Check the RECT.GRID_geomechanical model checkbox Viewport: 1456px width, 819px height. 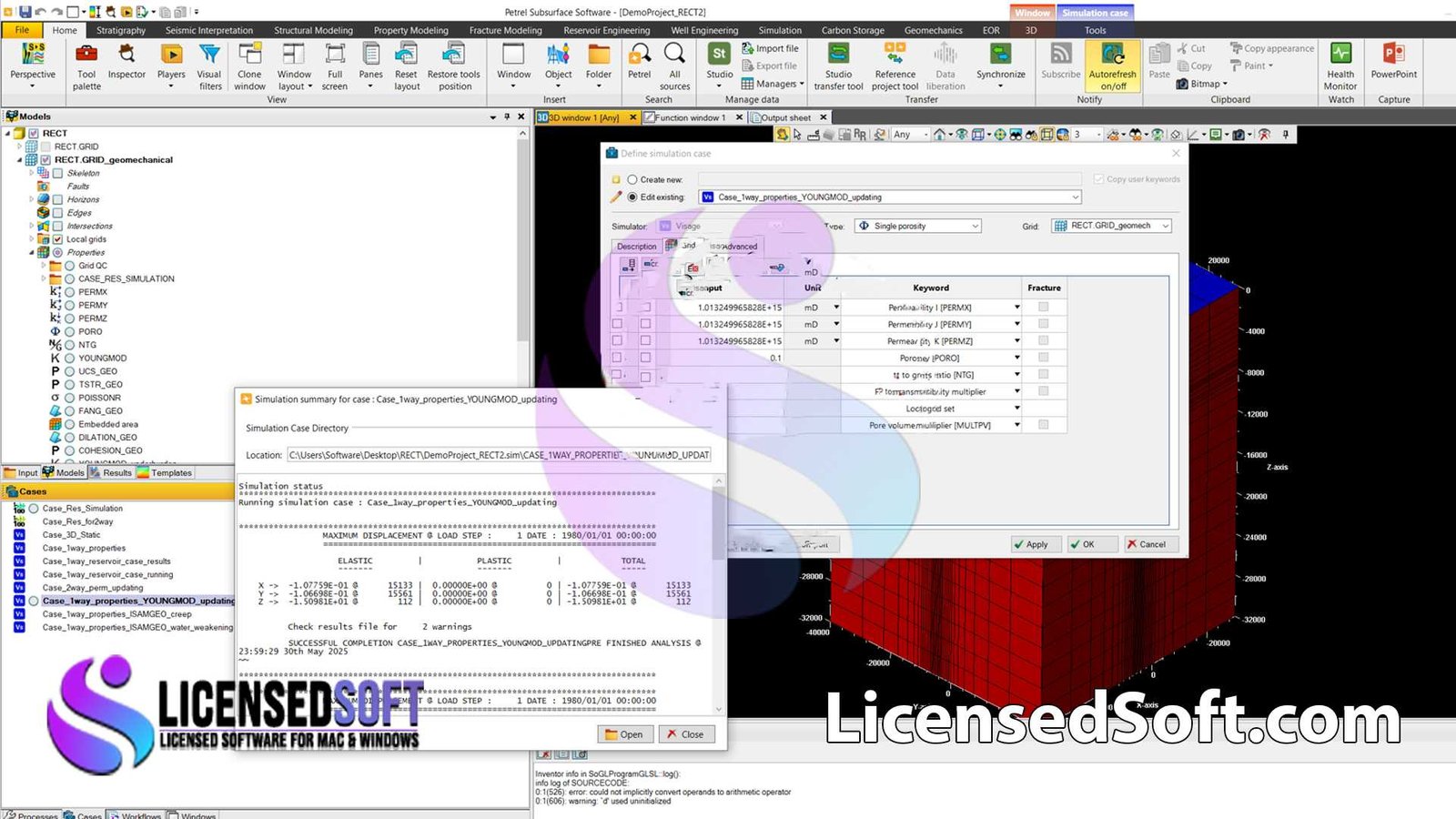coord(46,159)
